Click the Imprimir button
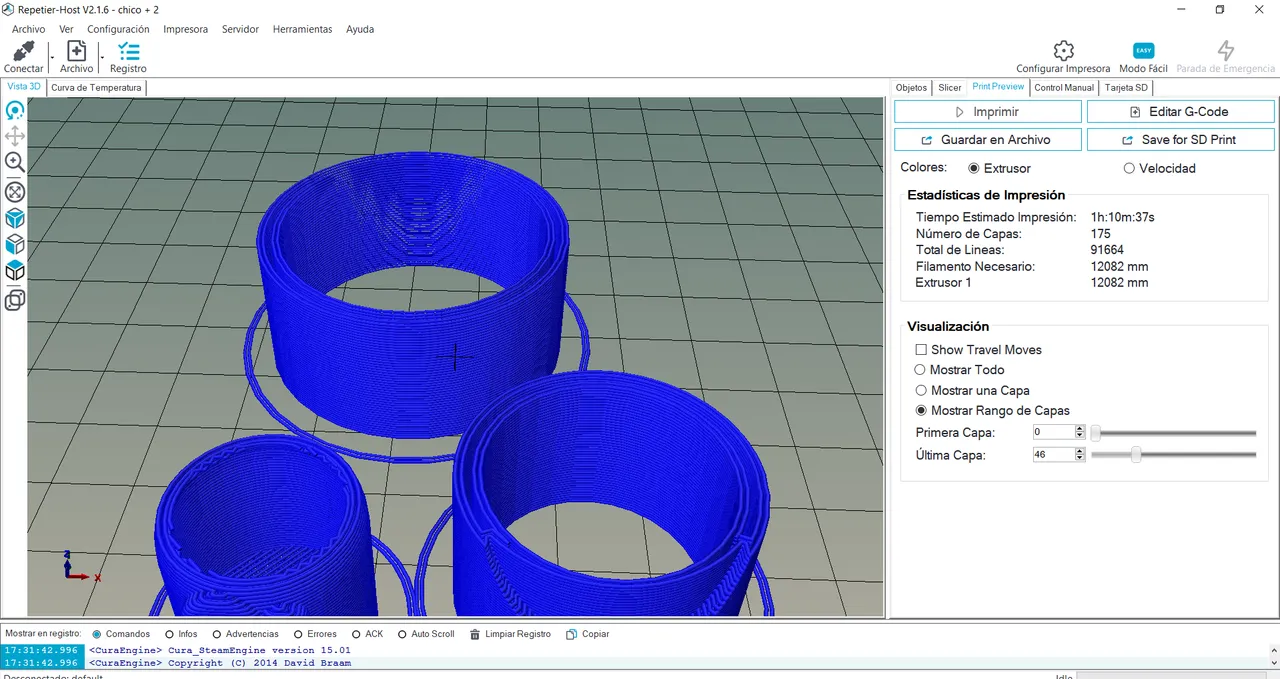 987,112
